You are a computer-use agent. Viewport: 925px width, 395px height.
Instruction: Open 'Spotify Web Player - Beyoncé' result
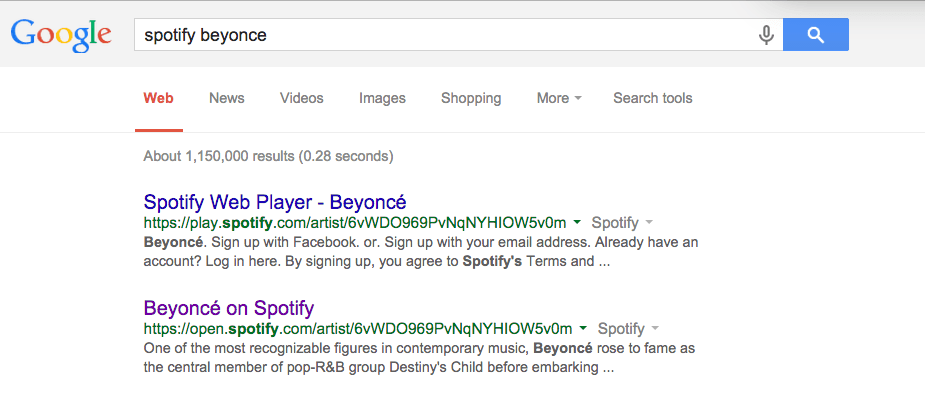[x=275, y=202]
